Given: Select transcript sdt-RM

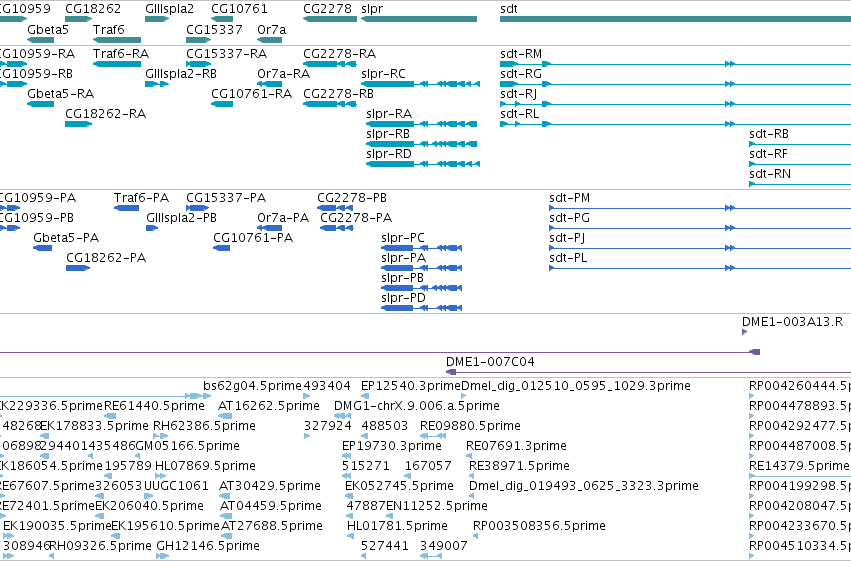Looking at the screenshot, I should [521, 54].
